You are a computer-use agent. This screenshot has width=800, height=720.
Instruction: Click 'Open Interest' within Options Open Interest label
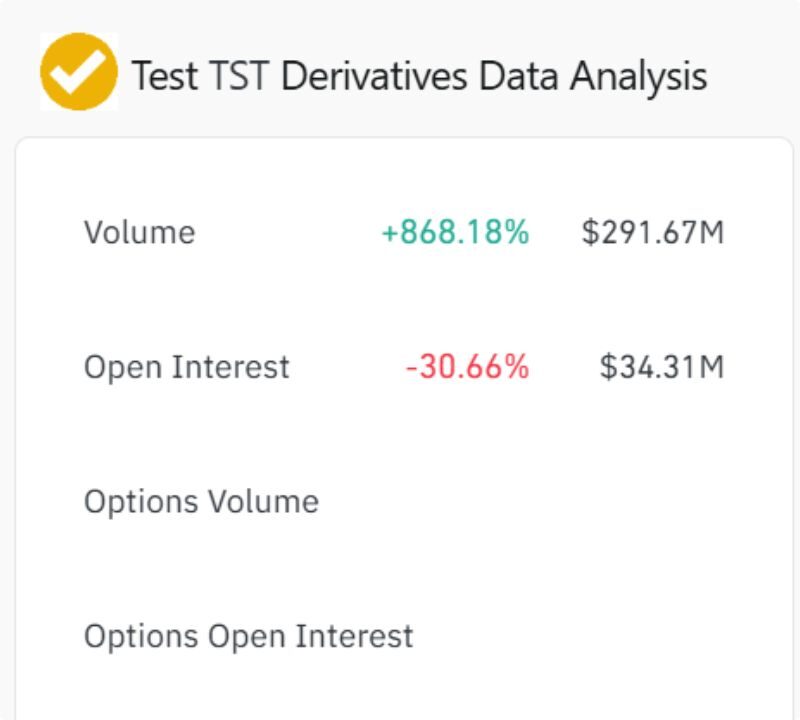click(310, 637)
